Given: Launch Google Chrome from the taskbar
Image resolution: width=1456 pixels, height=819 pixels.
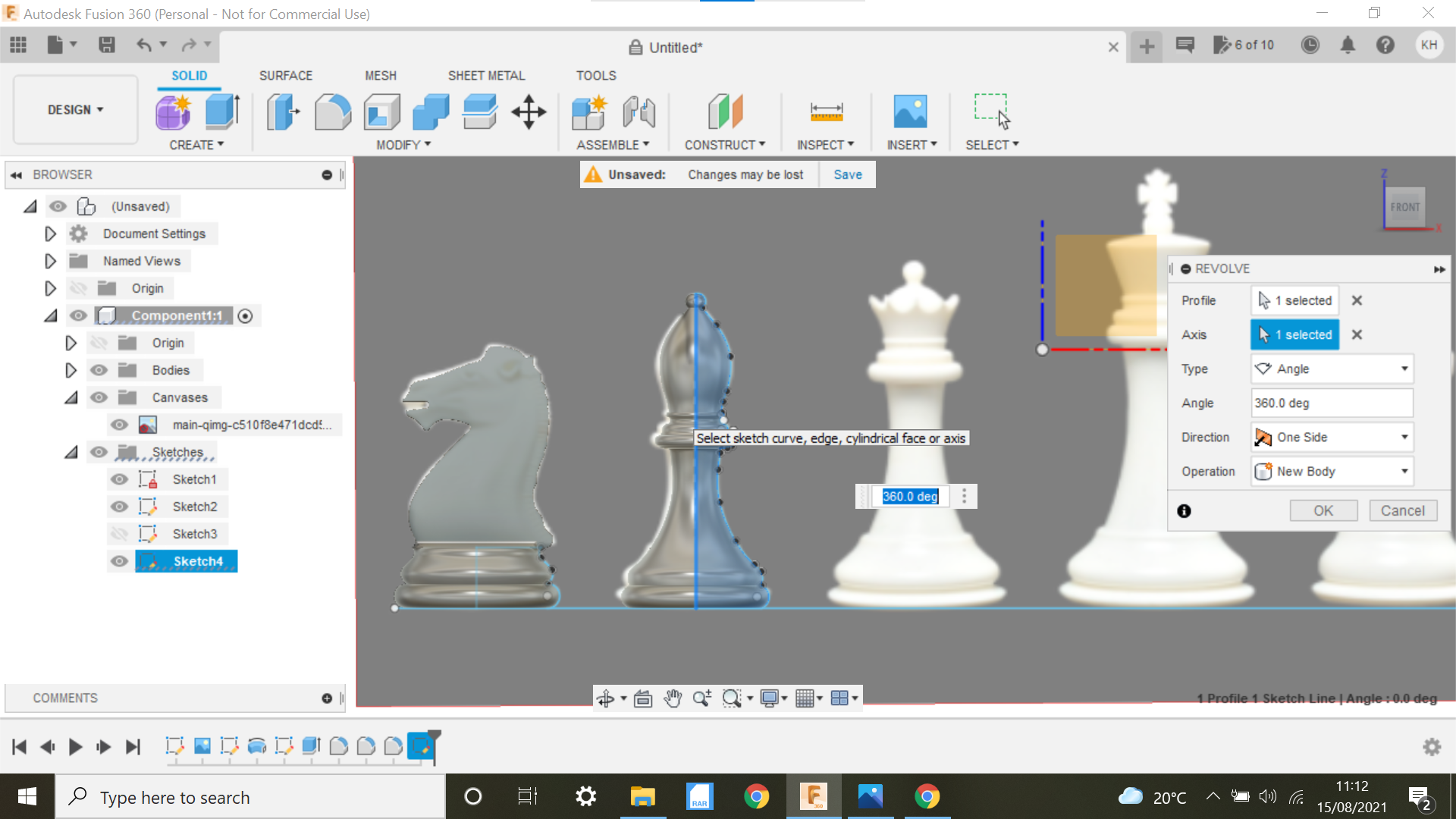Looking at the screenshot, I should click(x=757, y=796).
